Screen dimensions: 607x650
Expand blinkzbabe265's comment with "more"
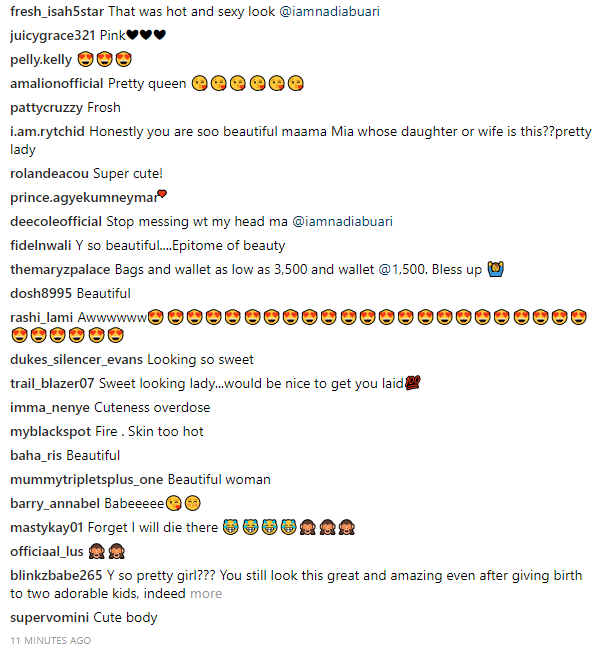coord(206,594)
